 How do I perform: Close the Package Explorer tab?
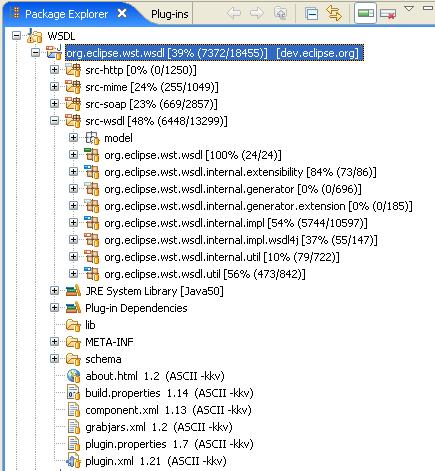tap(122, 13)
